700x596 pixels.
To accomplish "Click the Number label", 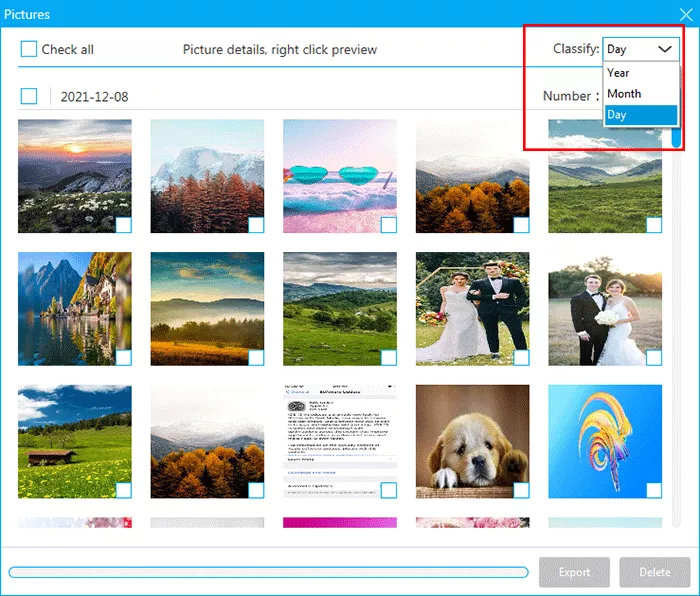I will (570, 96).
